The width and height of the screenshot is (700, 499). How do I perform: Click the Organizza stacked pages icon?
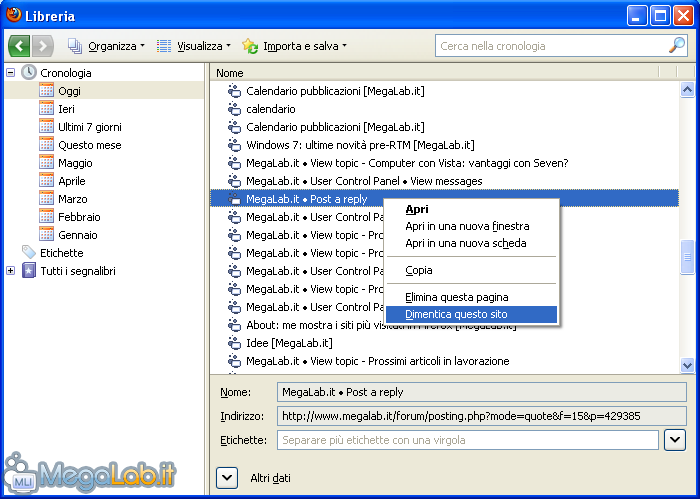(x=75, y=46)
